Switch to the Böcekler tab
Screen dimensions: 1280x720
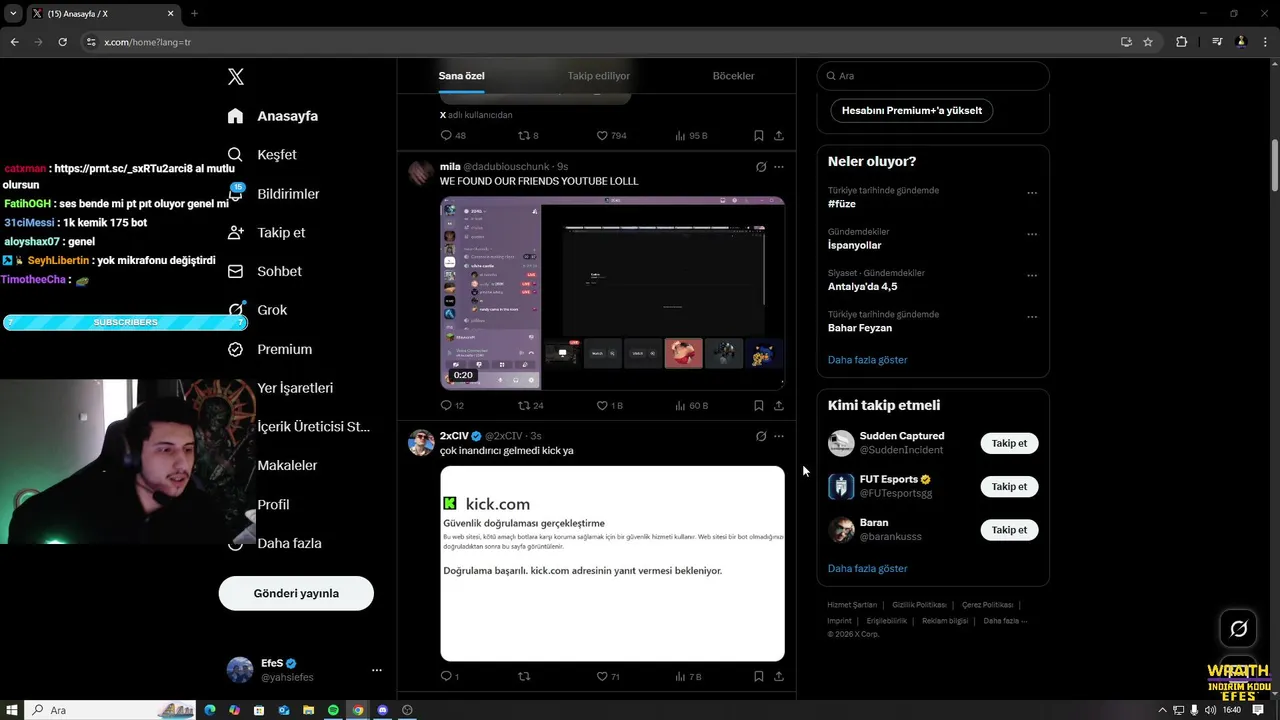[x=733, y=76]
